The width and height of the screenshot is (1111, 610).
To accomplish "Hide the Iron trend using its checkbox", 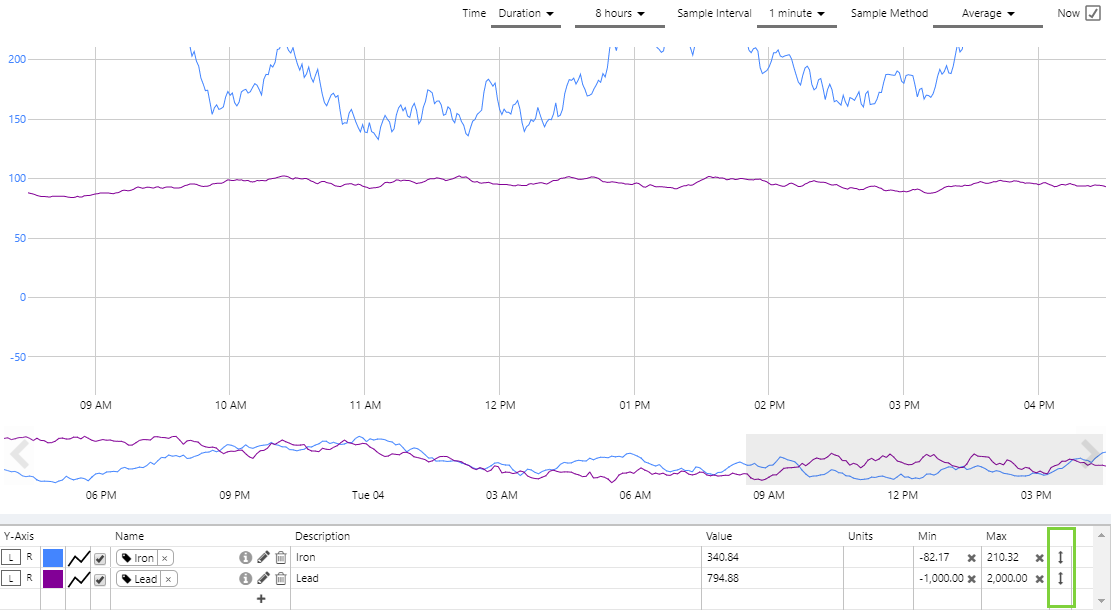I will tap(100, 558).
